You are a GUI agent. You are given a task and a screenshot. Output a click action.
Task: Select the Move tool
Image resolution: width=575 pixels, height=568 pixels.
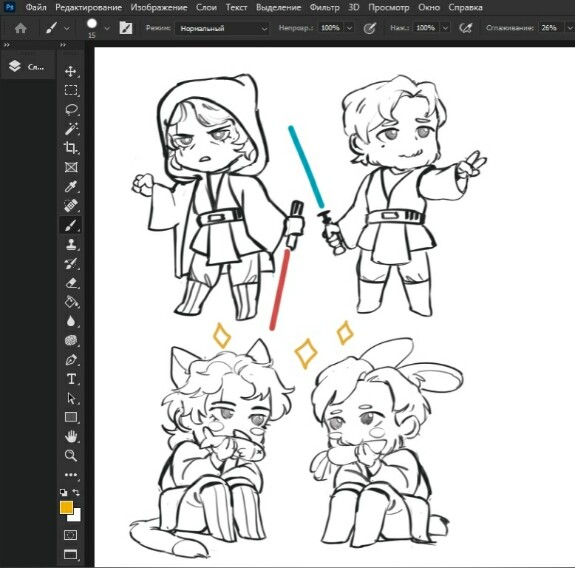[x=71, y=72]
